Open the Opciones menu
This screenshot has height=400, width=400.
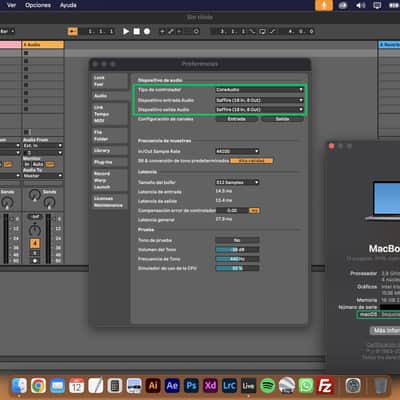coord(38,5)
